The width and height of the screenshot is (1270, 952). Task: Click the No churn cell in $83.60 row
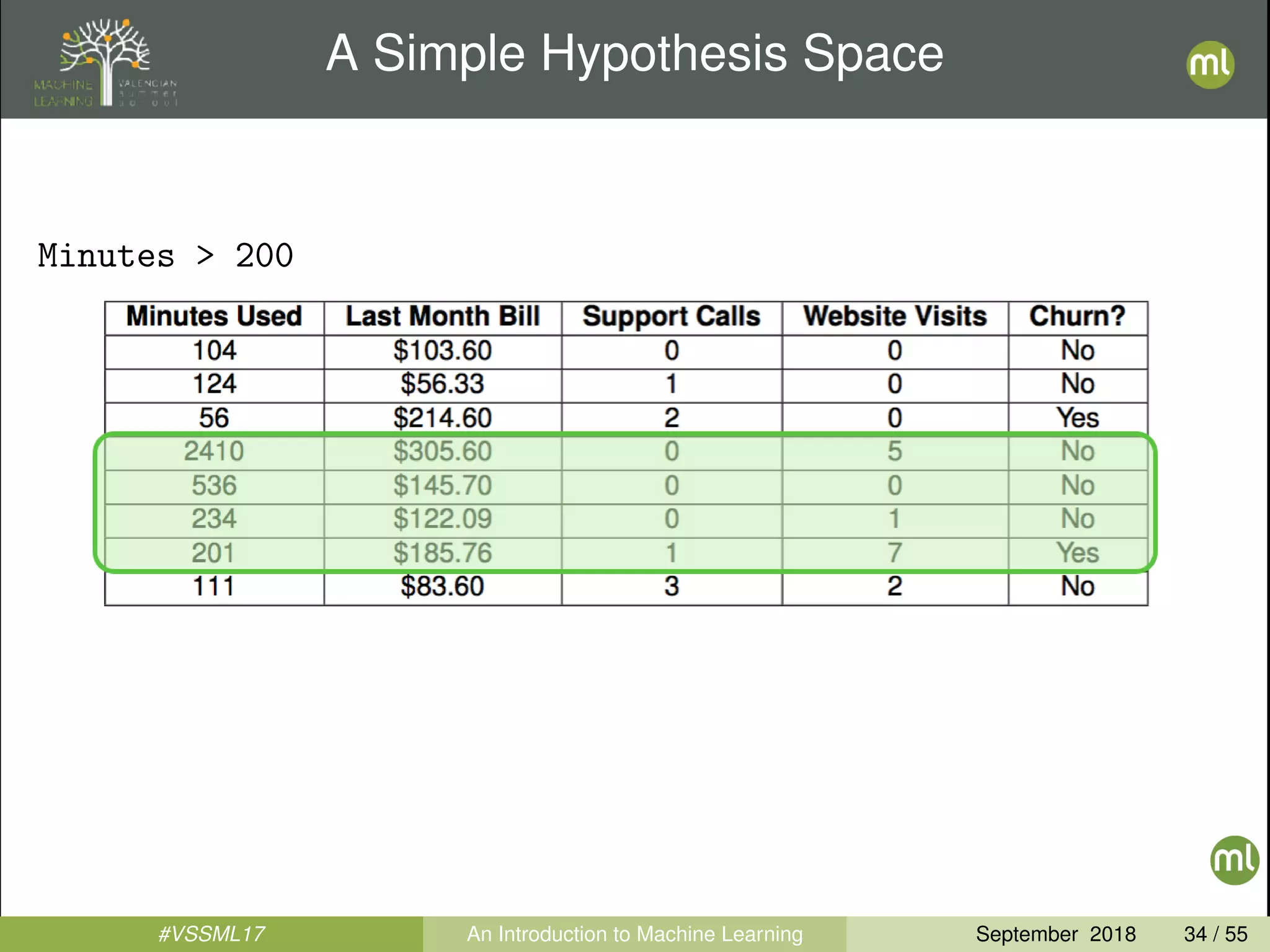[1078, 587]
